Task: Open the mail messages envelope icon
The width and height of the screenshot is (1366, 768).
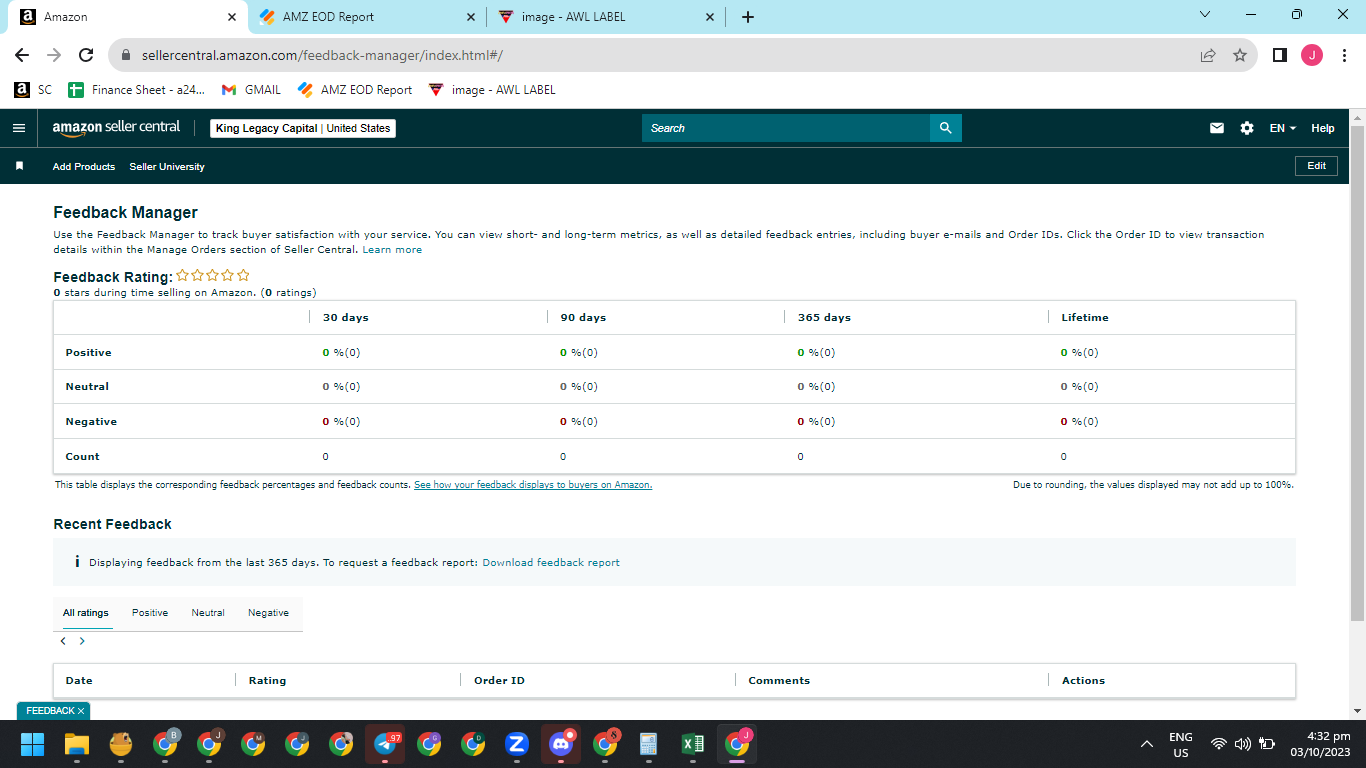Action: [x=1217, y=128]
